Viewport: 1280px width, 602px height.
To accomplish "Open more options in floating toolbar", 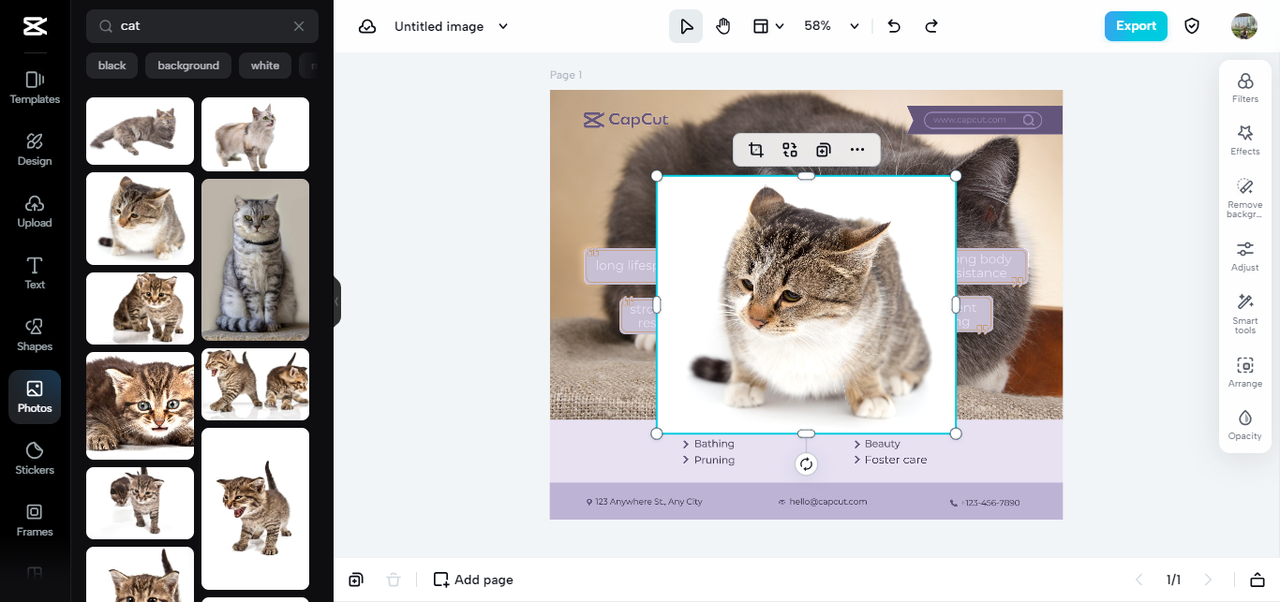I will click(857, 150).
